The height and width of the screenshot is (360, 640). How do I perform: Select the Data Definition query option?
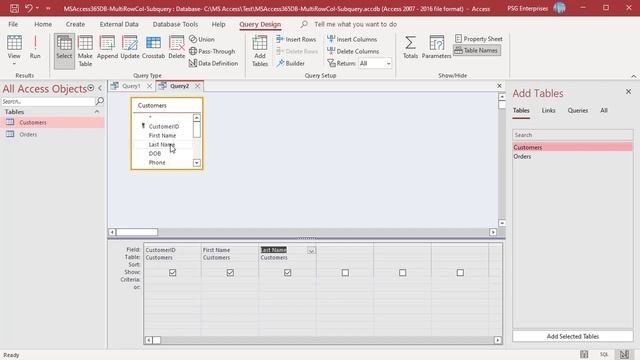(213, 63)
